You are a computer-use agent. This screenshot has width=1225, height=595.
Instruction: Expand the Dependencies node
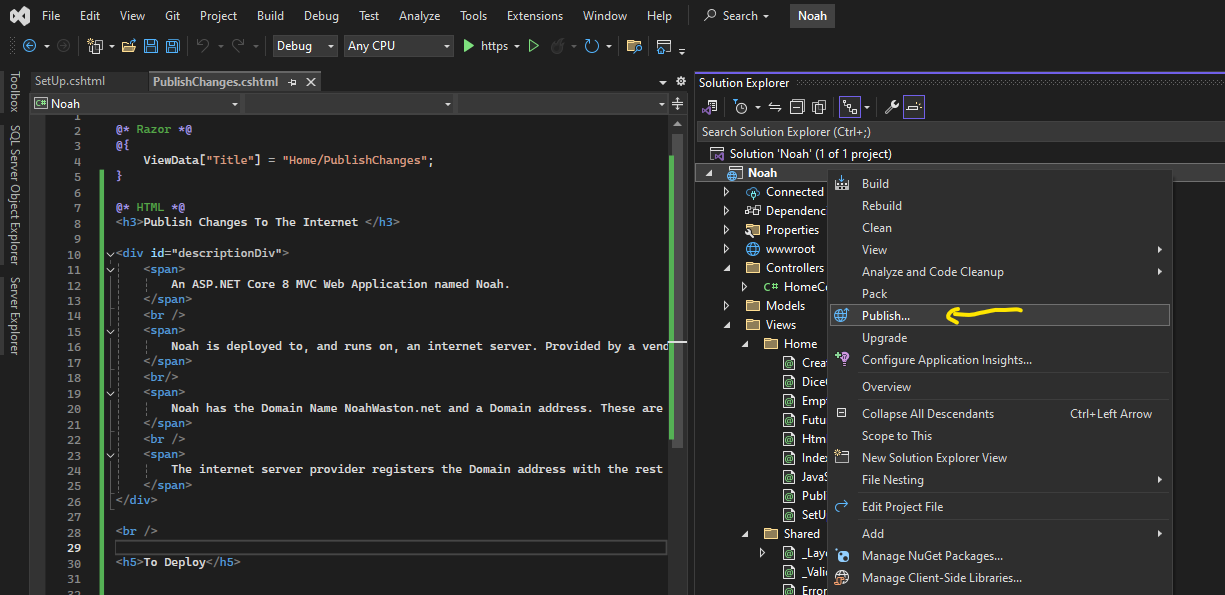tap(728, 211)
